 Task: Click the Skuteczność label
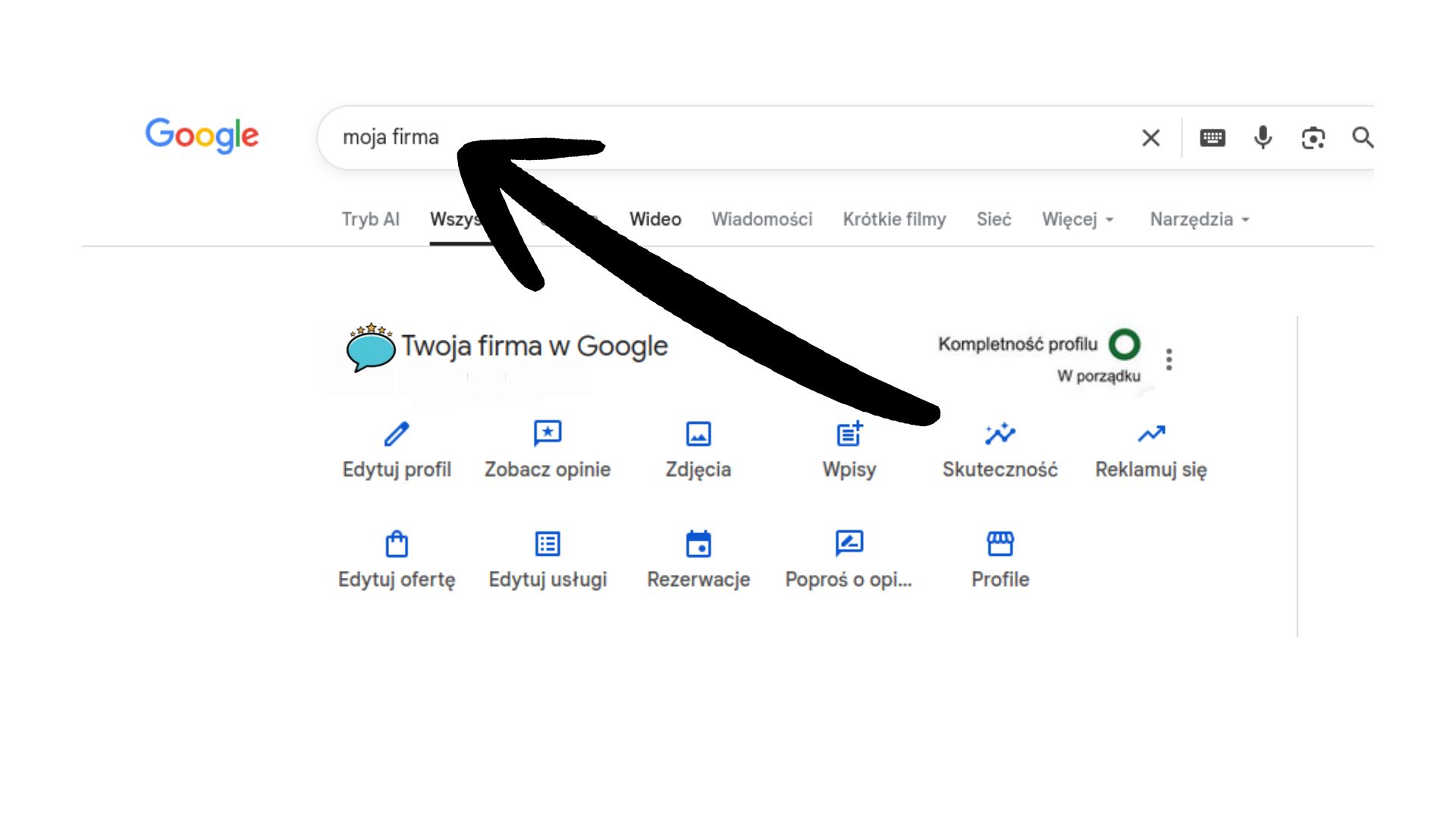(1000, 469)
